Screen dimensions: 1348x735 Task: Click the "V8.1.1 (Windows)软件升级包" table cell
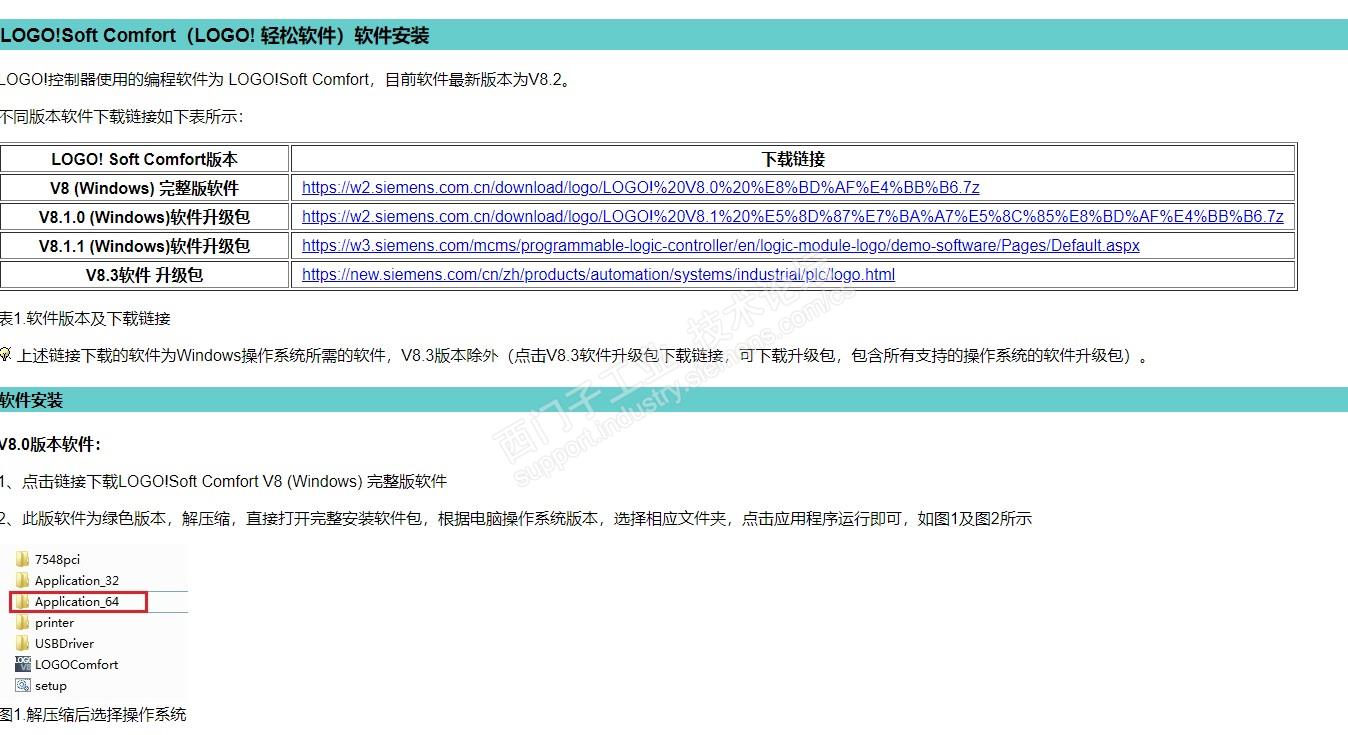145,246
